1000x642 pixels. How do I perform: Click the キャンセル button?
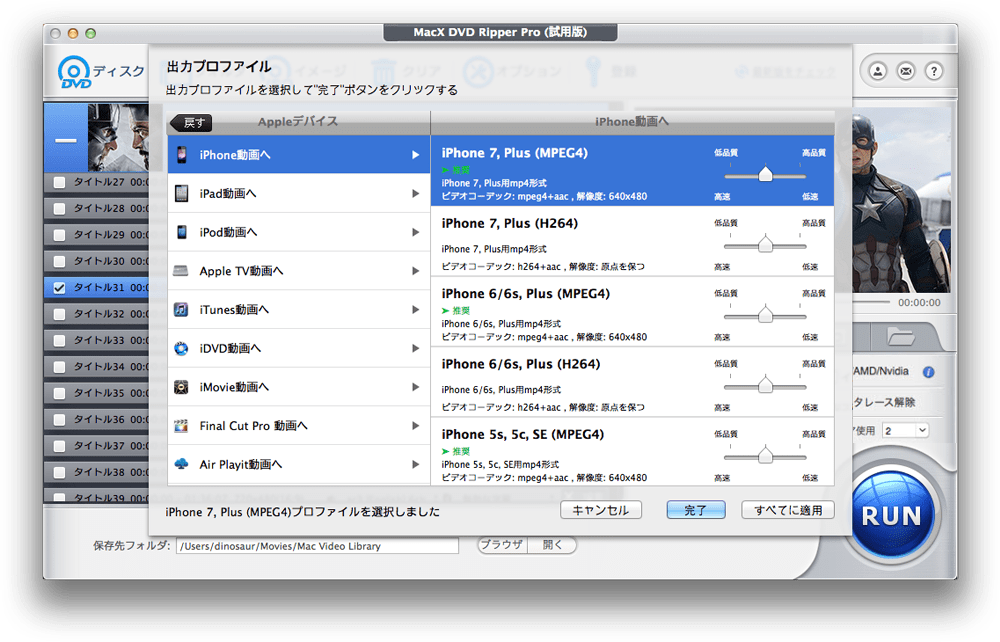(x=601, y=510)
